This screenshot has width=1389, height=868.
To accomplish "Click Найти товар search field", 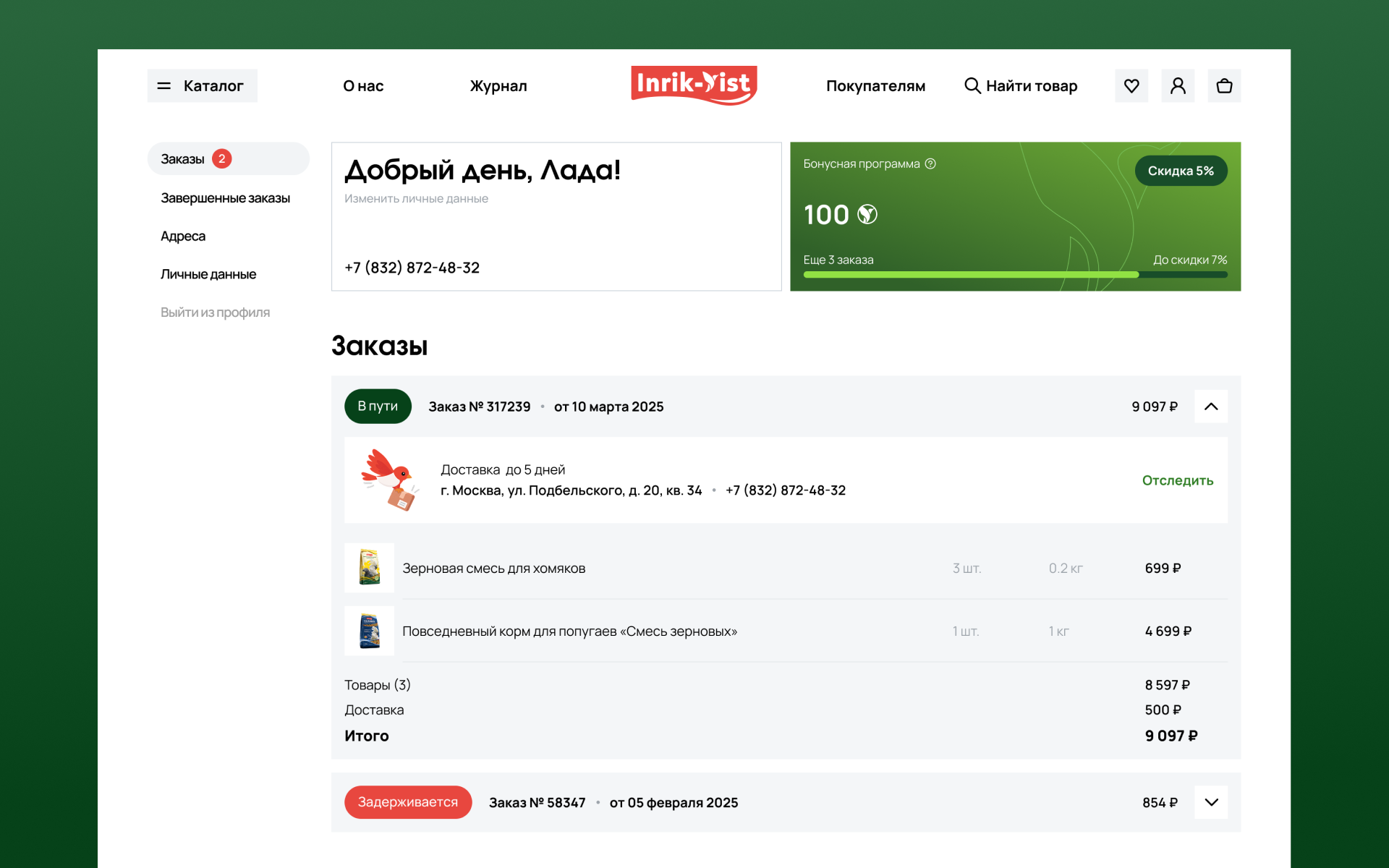I will pyautogui.click(x=1021, y=86).
